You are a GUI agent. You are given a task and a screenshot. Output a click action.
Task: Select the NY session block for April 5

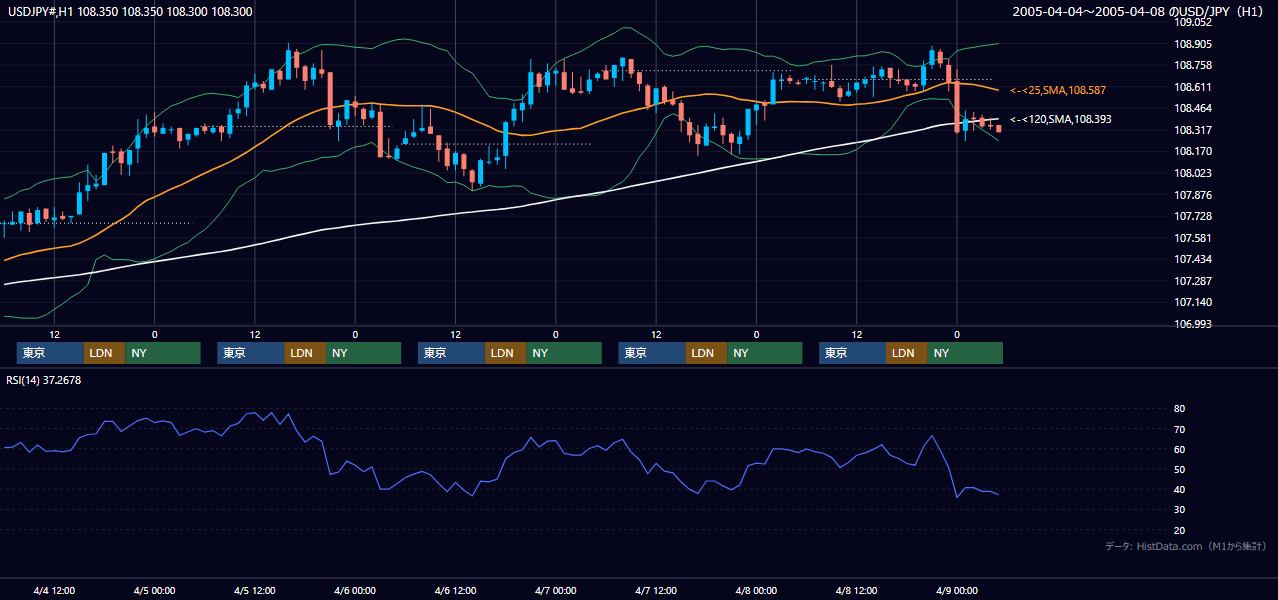click(x=364, y=353)
